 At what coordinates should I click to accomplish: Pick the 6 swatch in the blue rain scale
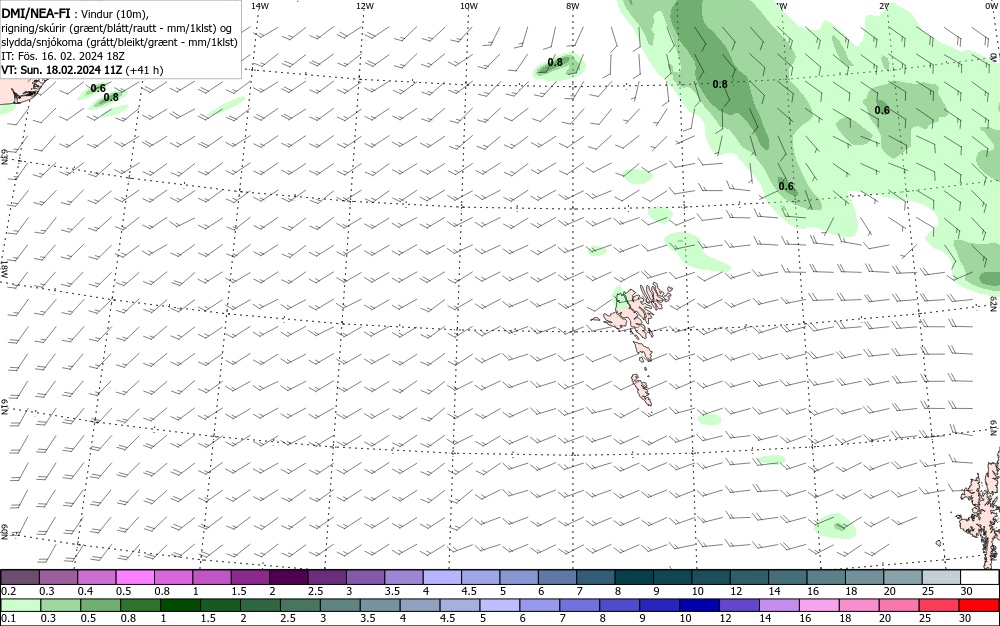coord(540,605)
